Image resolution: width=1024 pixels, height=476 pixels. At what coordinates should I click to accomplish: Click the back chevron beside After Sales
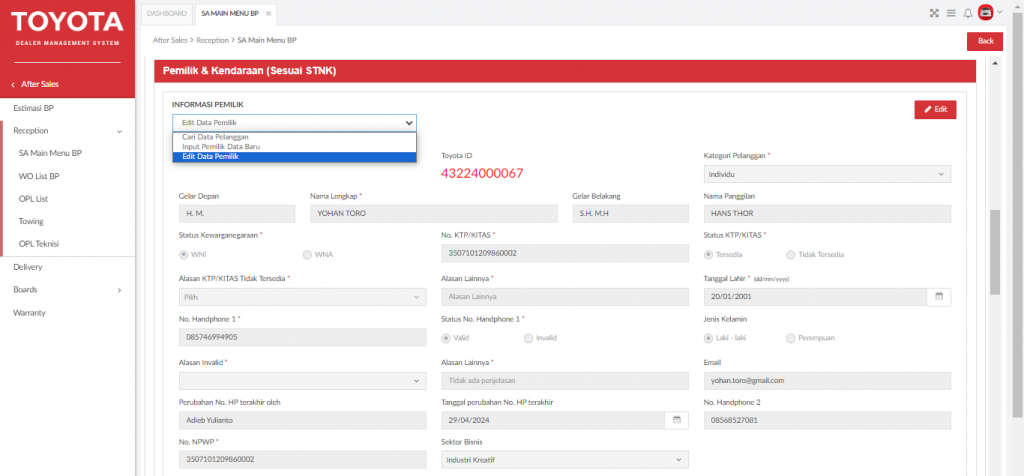(12, 85)
